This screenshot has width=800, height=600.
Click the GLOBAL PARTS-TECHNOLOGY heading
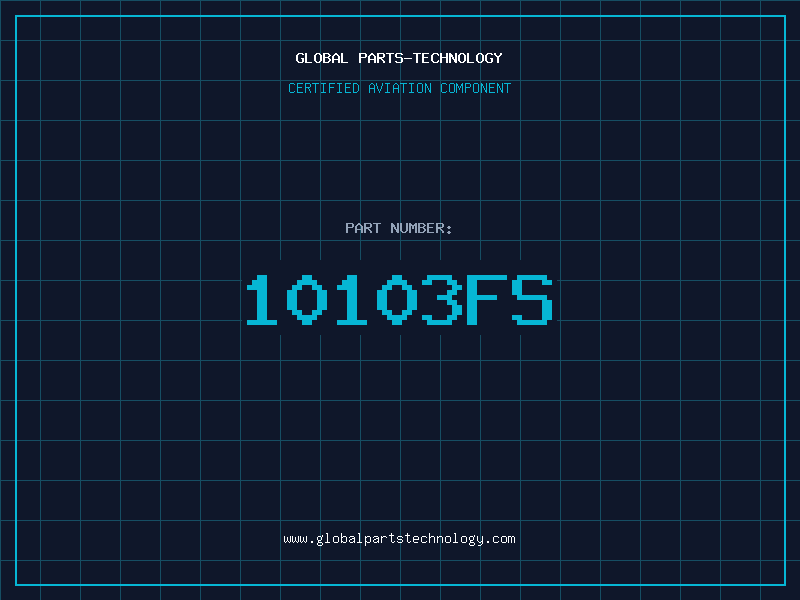[x=399, y=58]
